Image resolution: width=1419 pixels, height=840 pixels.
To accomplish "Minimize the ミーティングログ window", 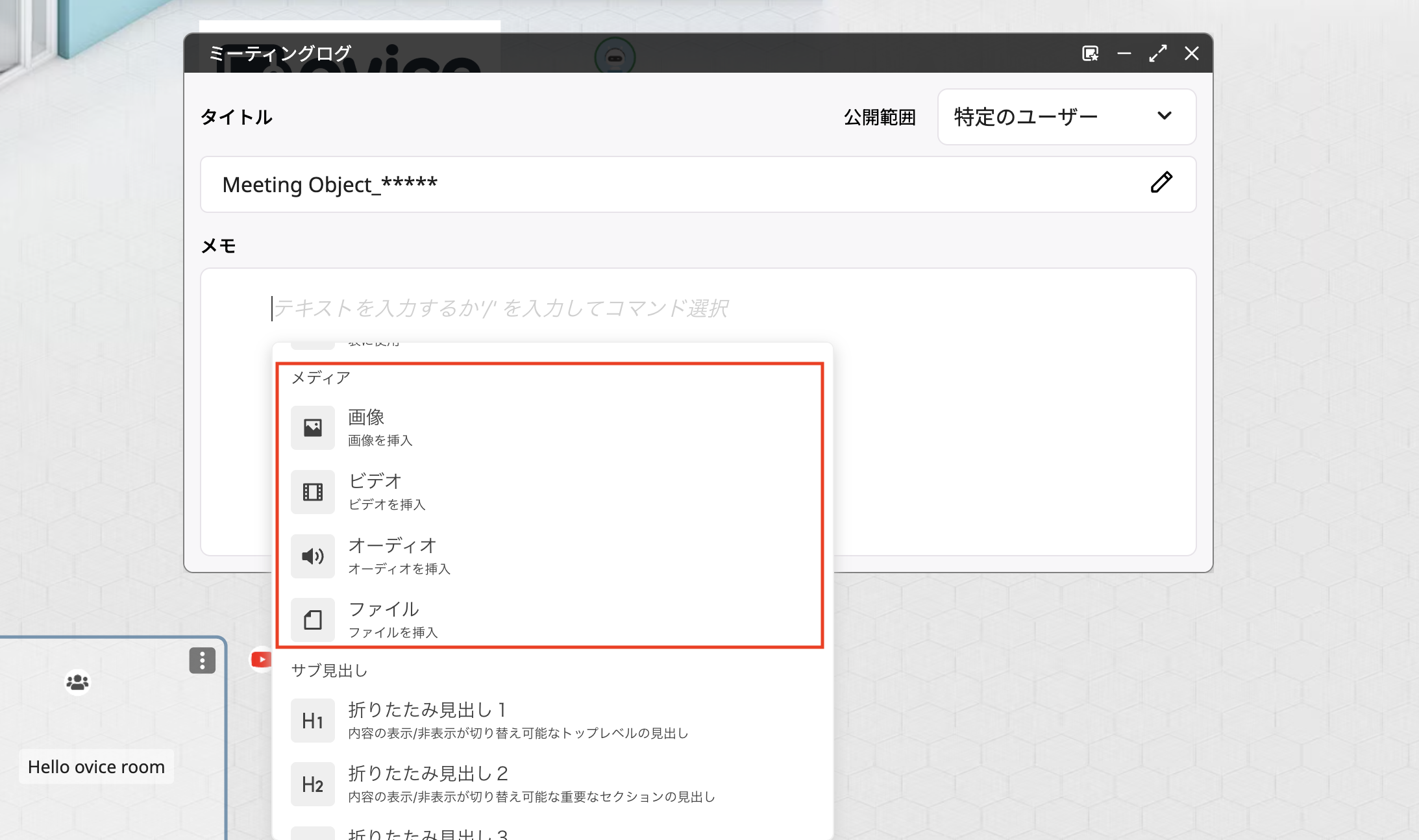I will (x=1124, y=53).
